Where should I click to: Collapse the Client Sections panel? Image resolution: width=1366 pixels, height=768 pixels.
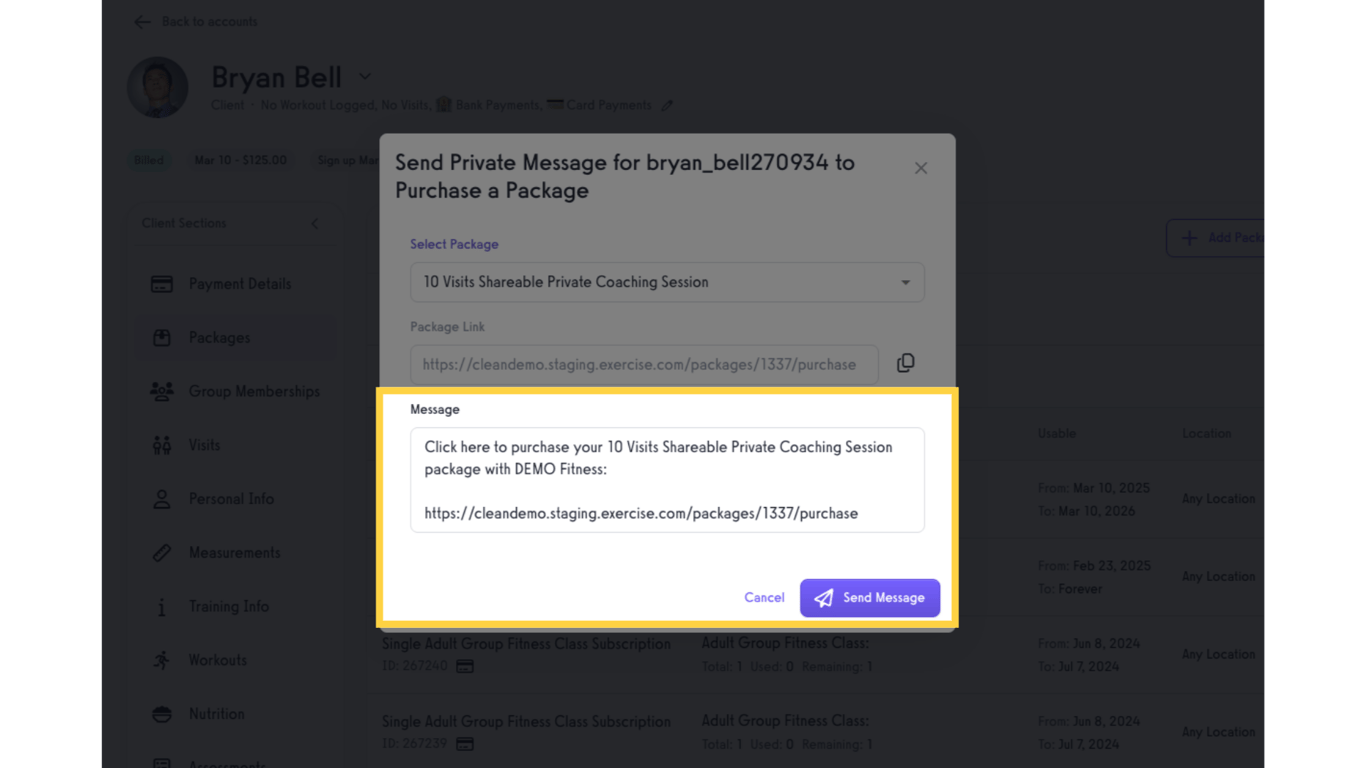click(x=314, y=223)
